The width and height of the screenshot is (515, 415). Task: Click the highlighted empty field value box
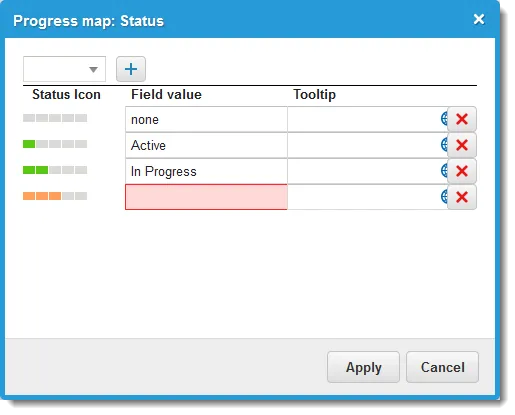tap(206, 197)
